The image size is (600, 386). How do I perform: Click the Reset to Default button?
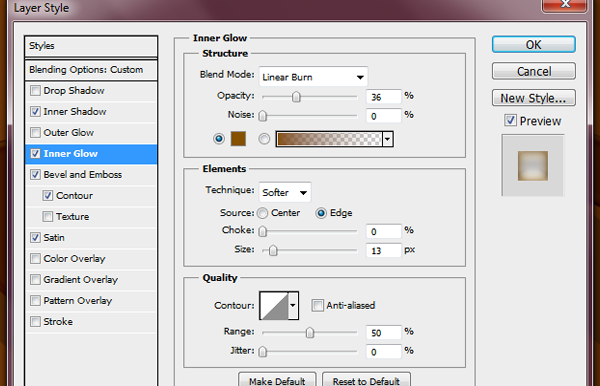(366, 380)
